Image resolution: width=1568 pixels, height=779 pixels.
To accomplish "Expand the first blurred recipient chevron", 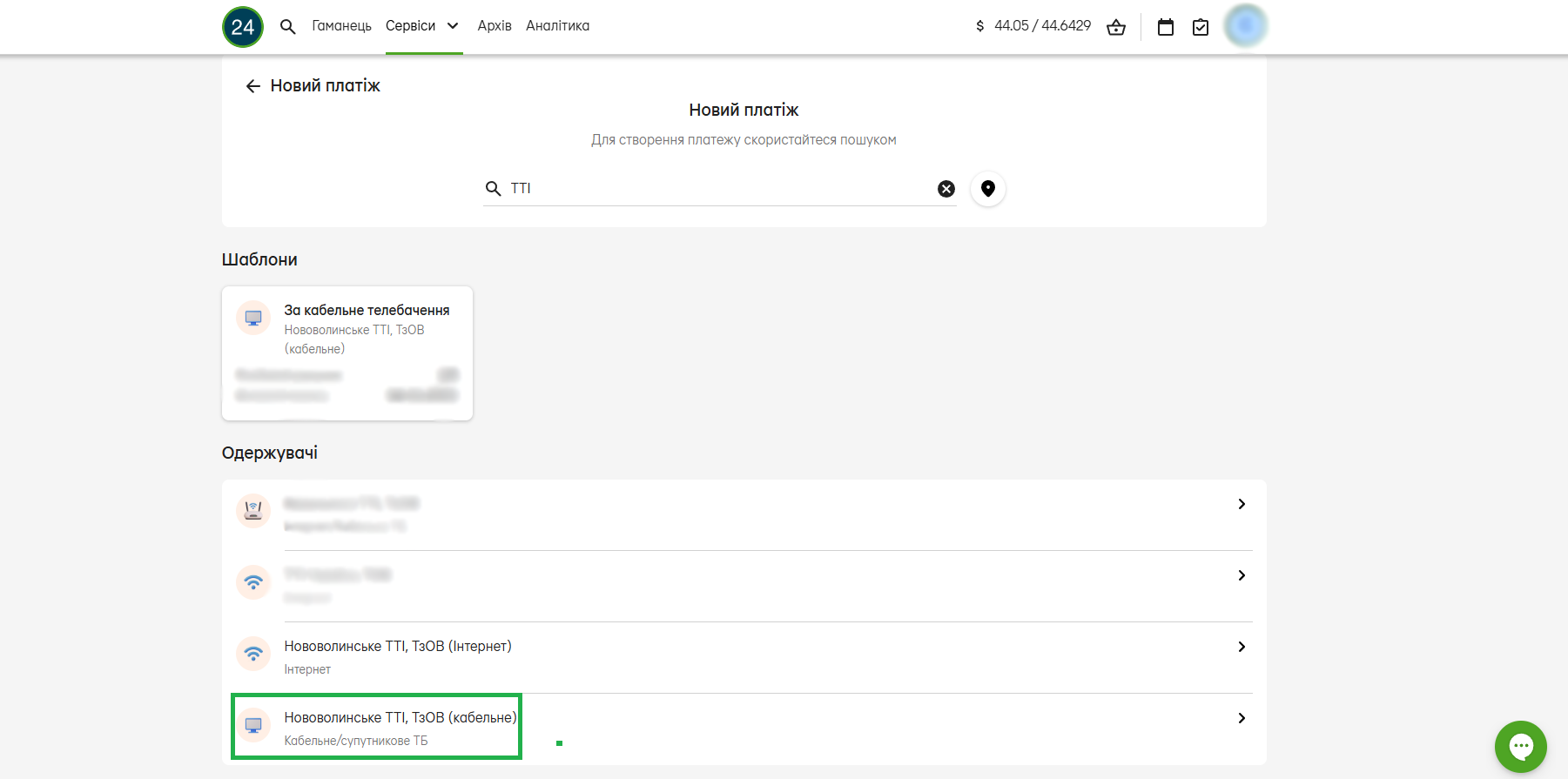I will [1242, 505].
